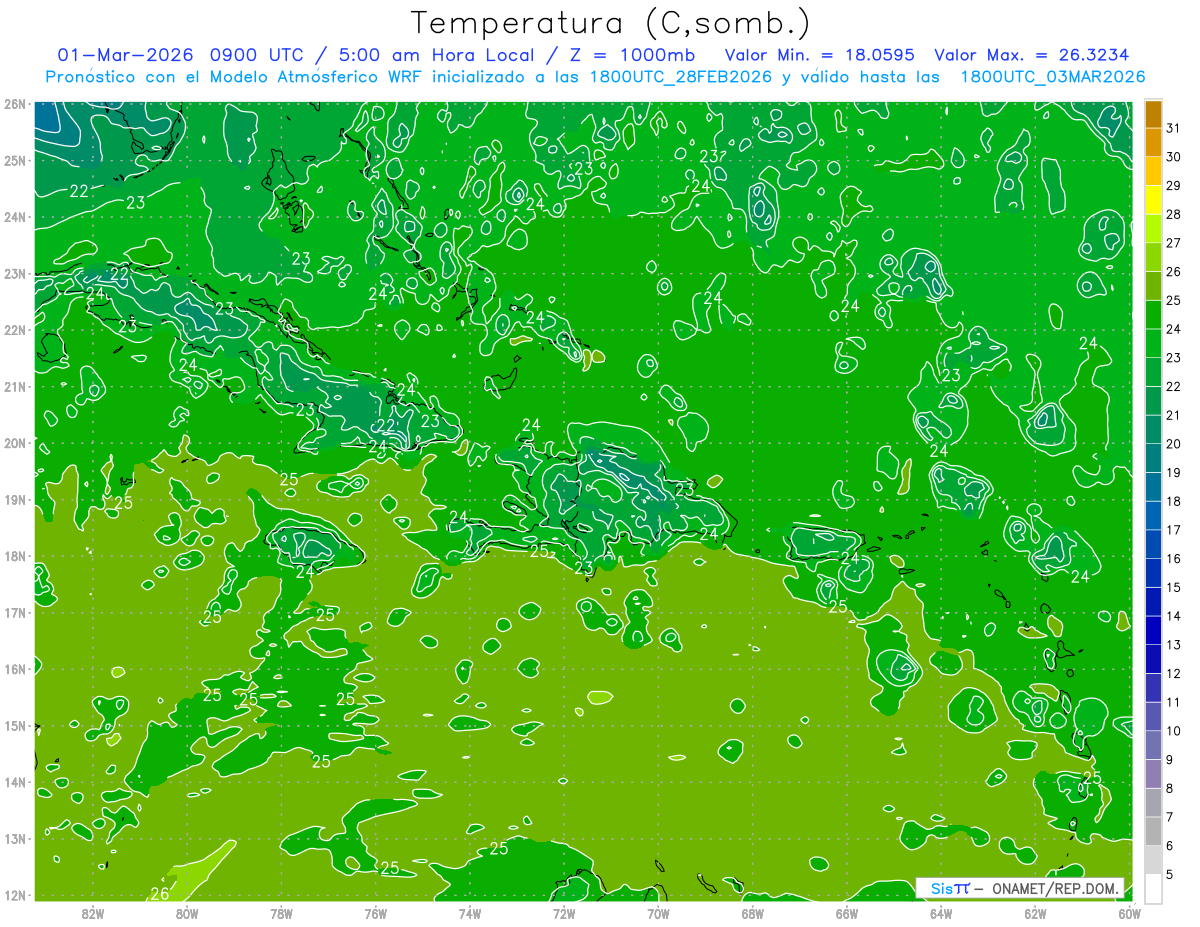Click "Valor Min. = 18.0595" value
The width and height of the screenshot is (1200, 927).
point(821,55)
